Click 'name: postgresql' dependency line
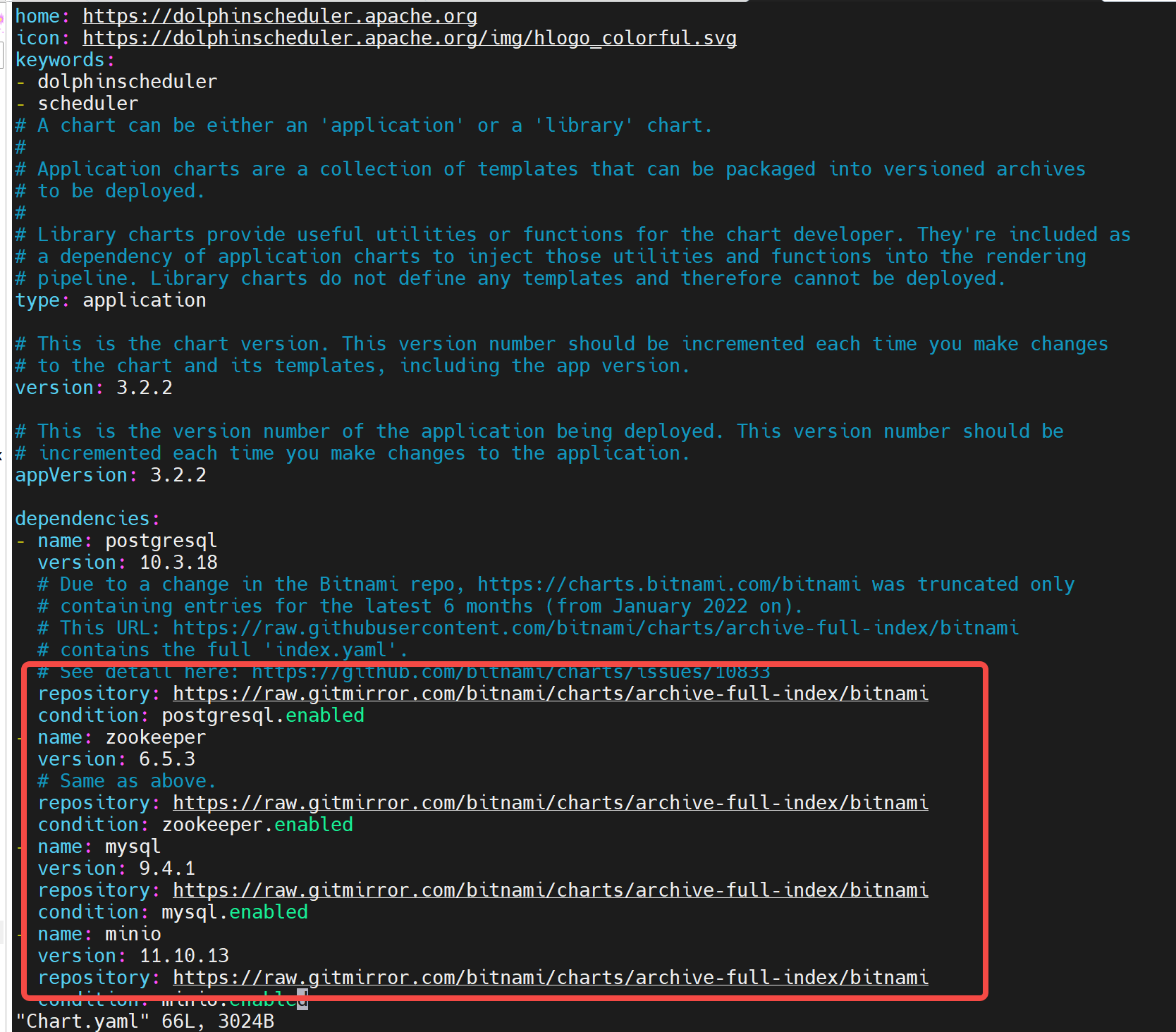 coord(128,541)
